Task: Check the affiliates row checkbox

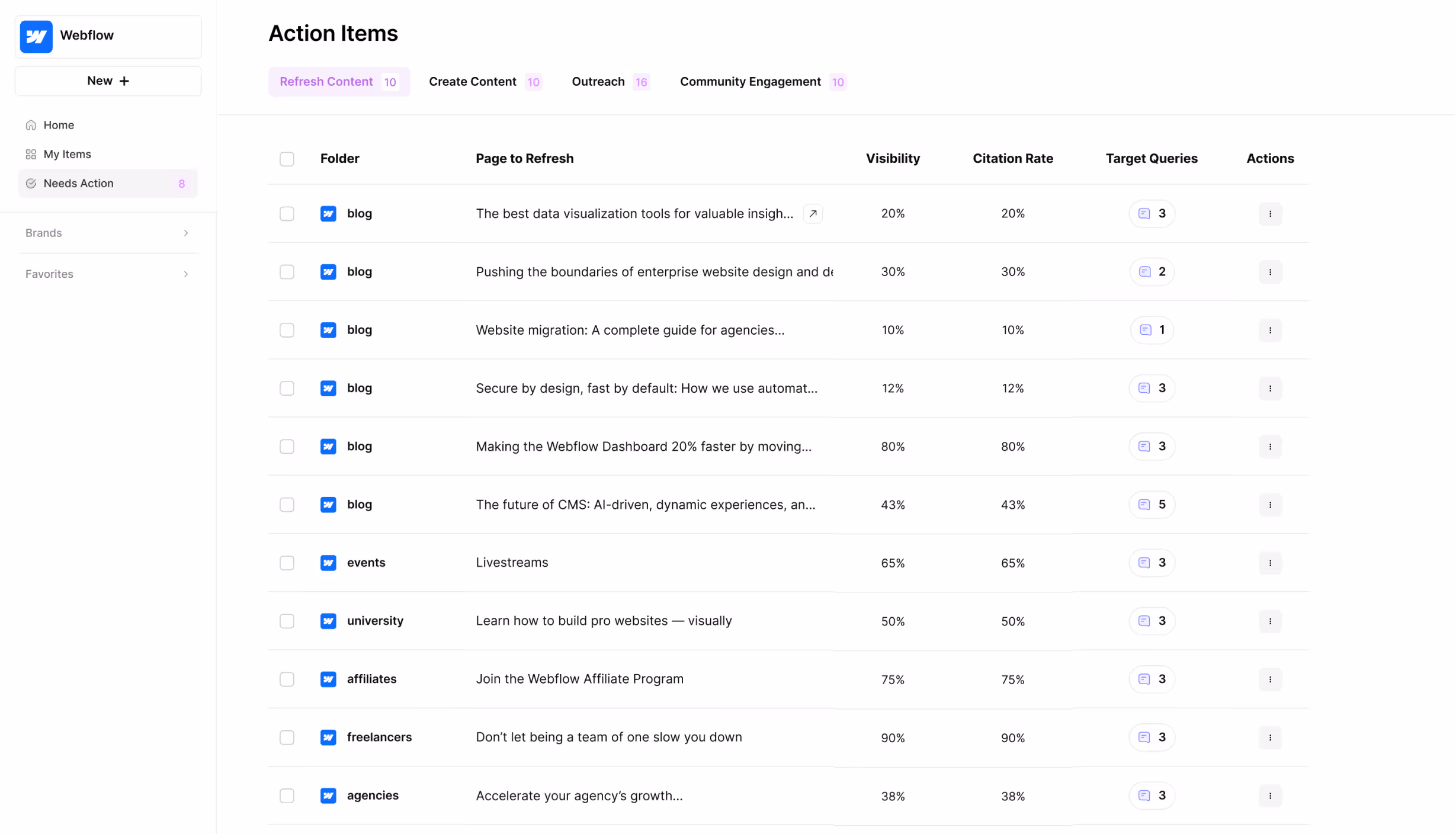Action: (287, 679)
